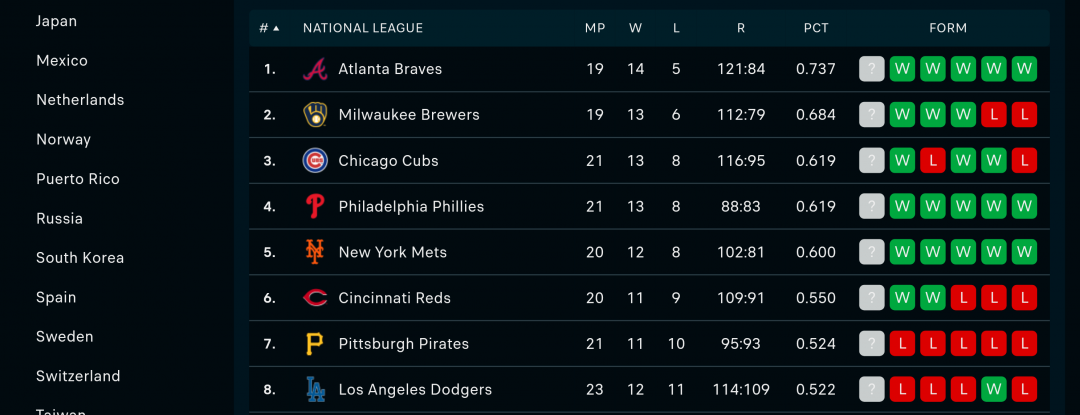Click the New York Mets logo
This screenshot has width=1080, height=415.
click(x=315, y=252)
